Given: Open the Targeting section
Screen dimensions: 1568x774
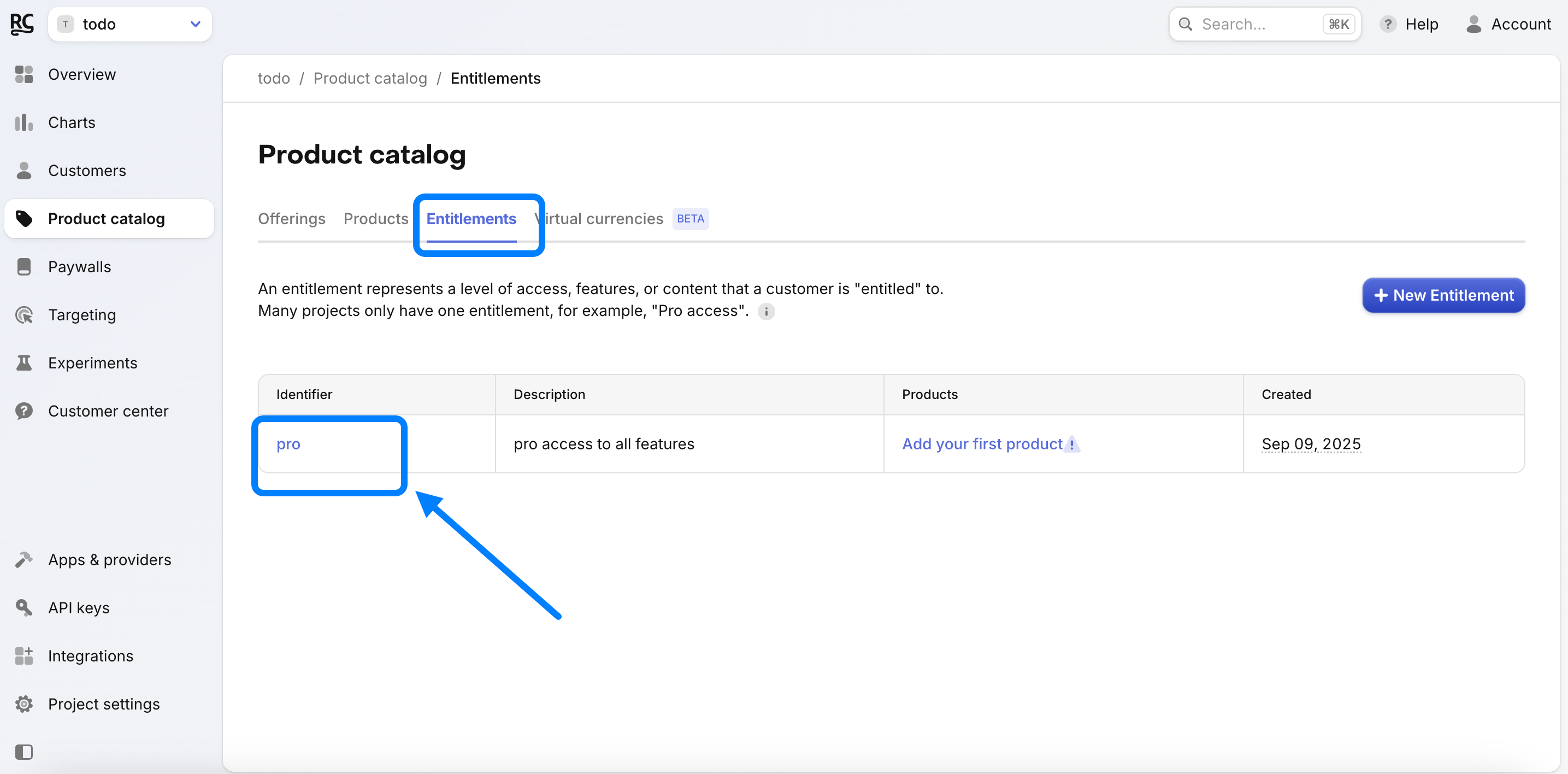Looking at the screenshot, I should click(x=81, y=315).
